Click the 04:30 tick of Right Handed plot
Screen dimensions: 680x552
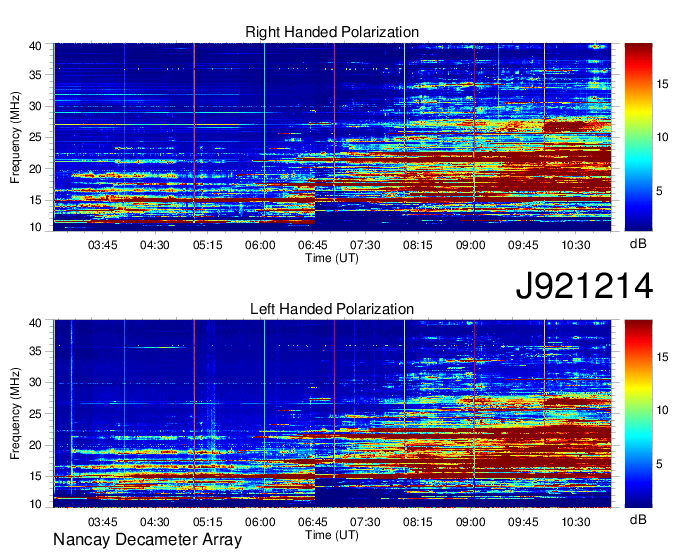pos(154,245)
